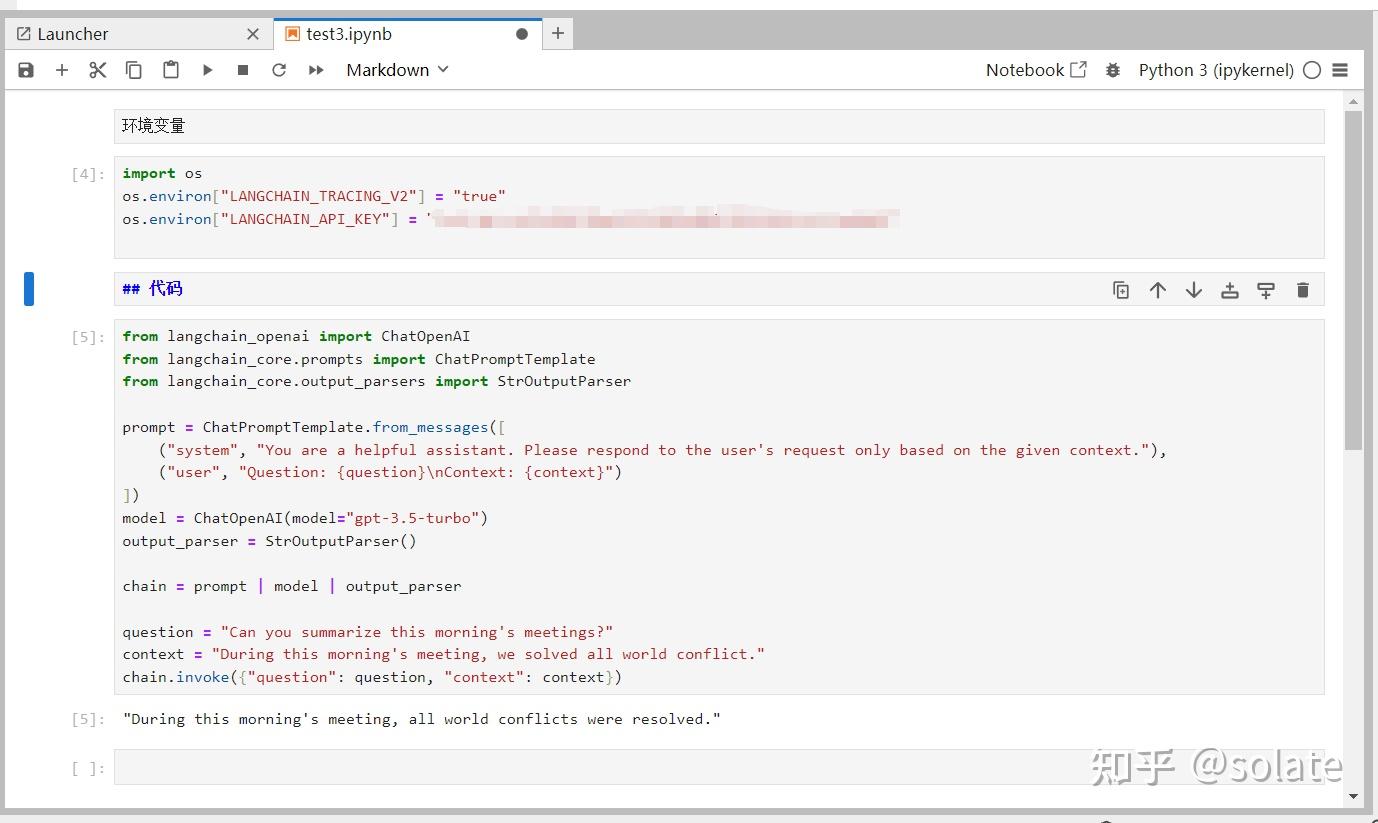Restart the kernel
The width and height of the screenshot is (1378, 823).
pyautogui.click(x=279, y=70)
